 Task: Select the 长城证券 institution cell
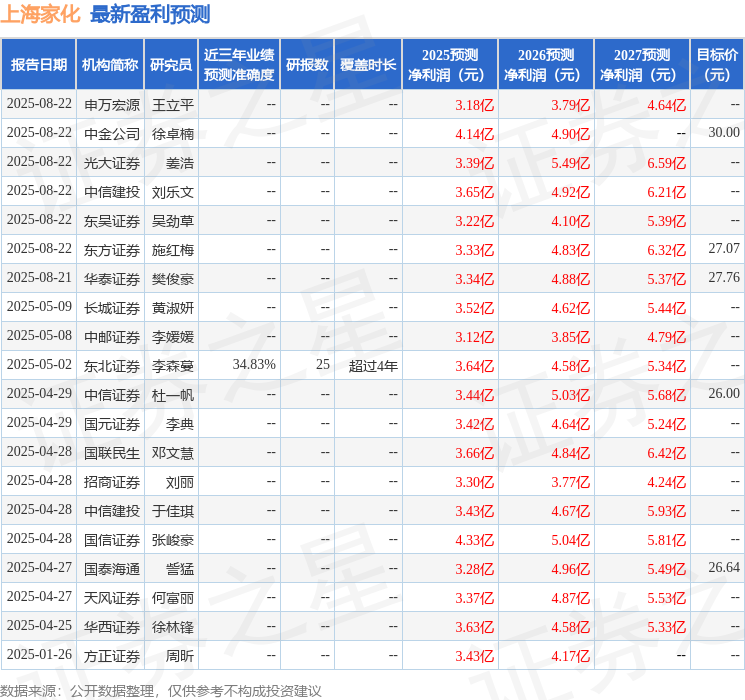point(112,307)
